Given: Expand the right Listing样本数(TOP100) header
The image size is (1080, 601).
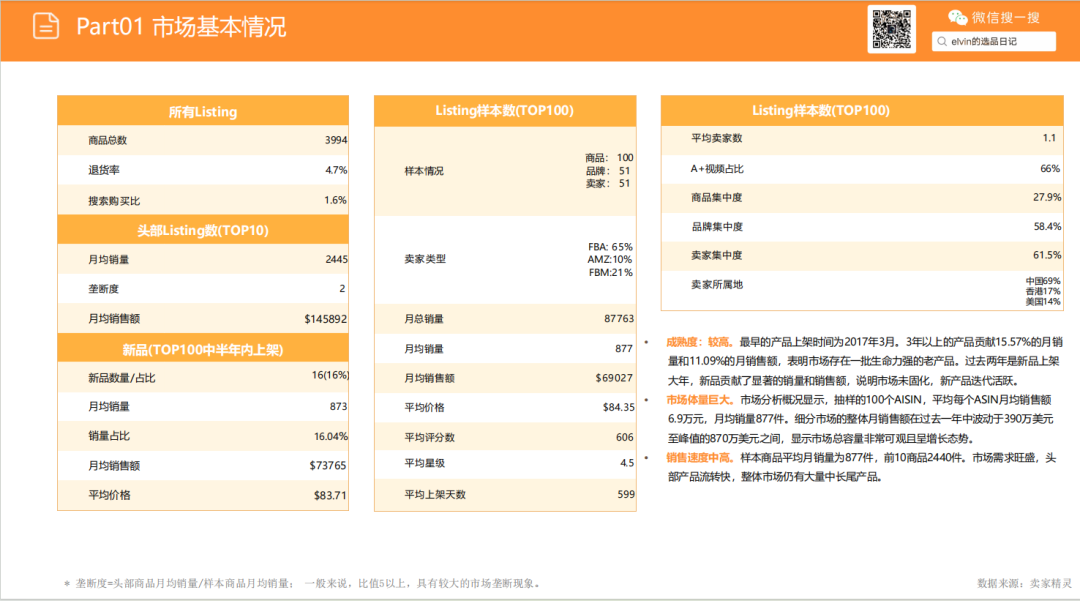Looking at the screenshot, I should click(860, 110).
